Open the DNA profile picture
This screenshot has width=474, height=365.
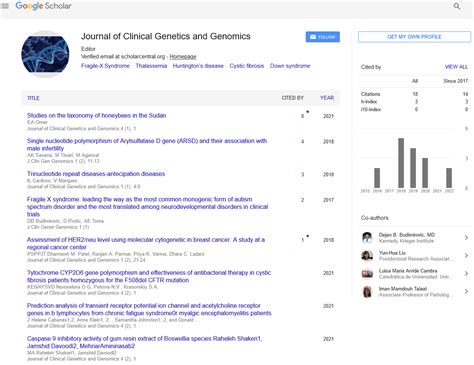coord(45,54)
